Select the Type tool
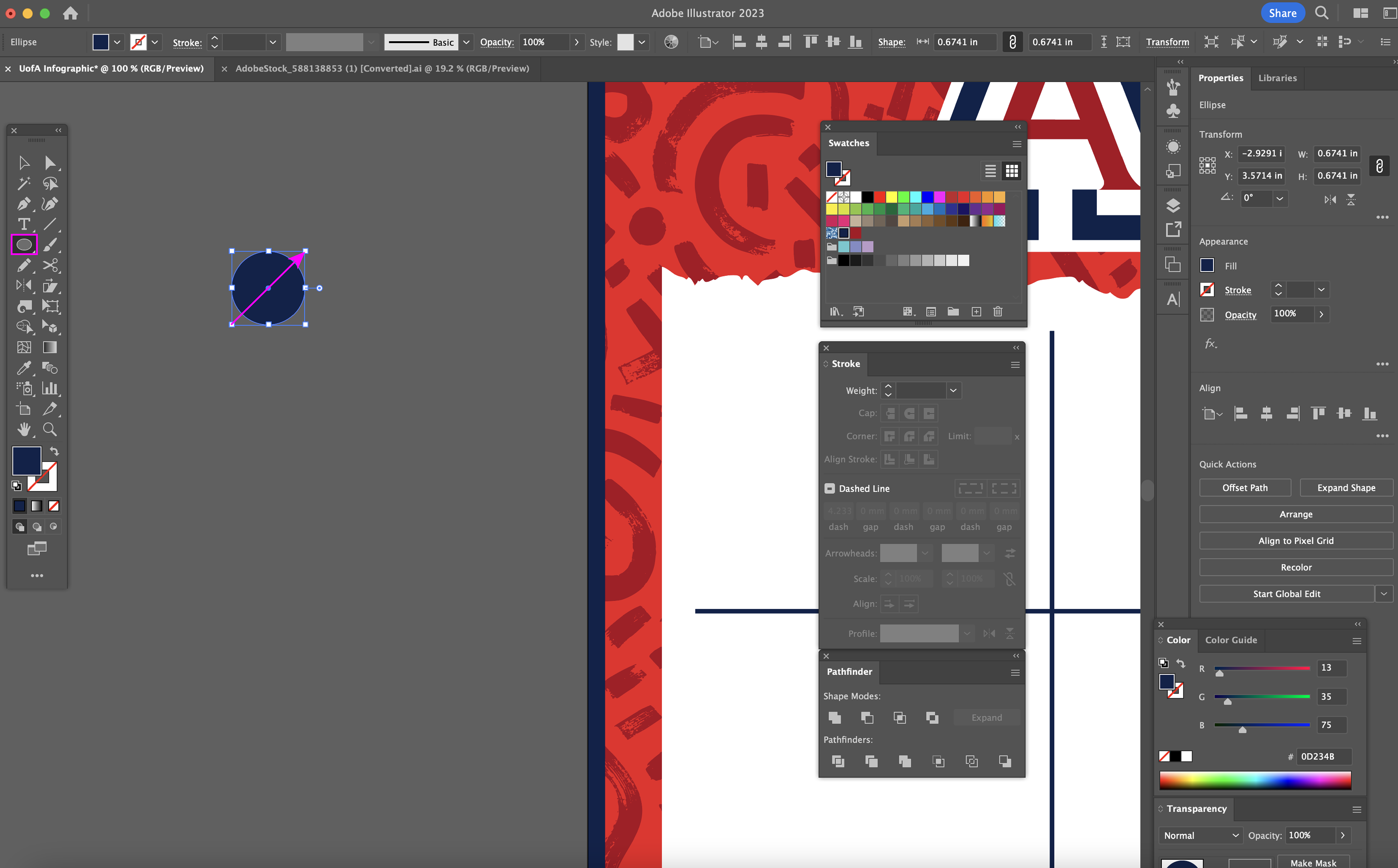The image size is (1398, 868). tap(23, 224)
